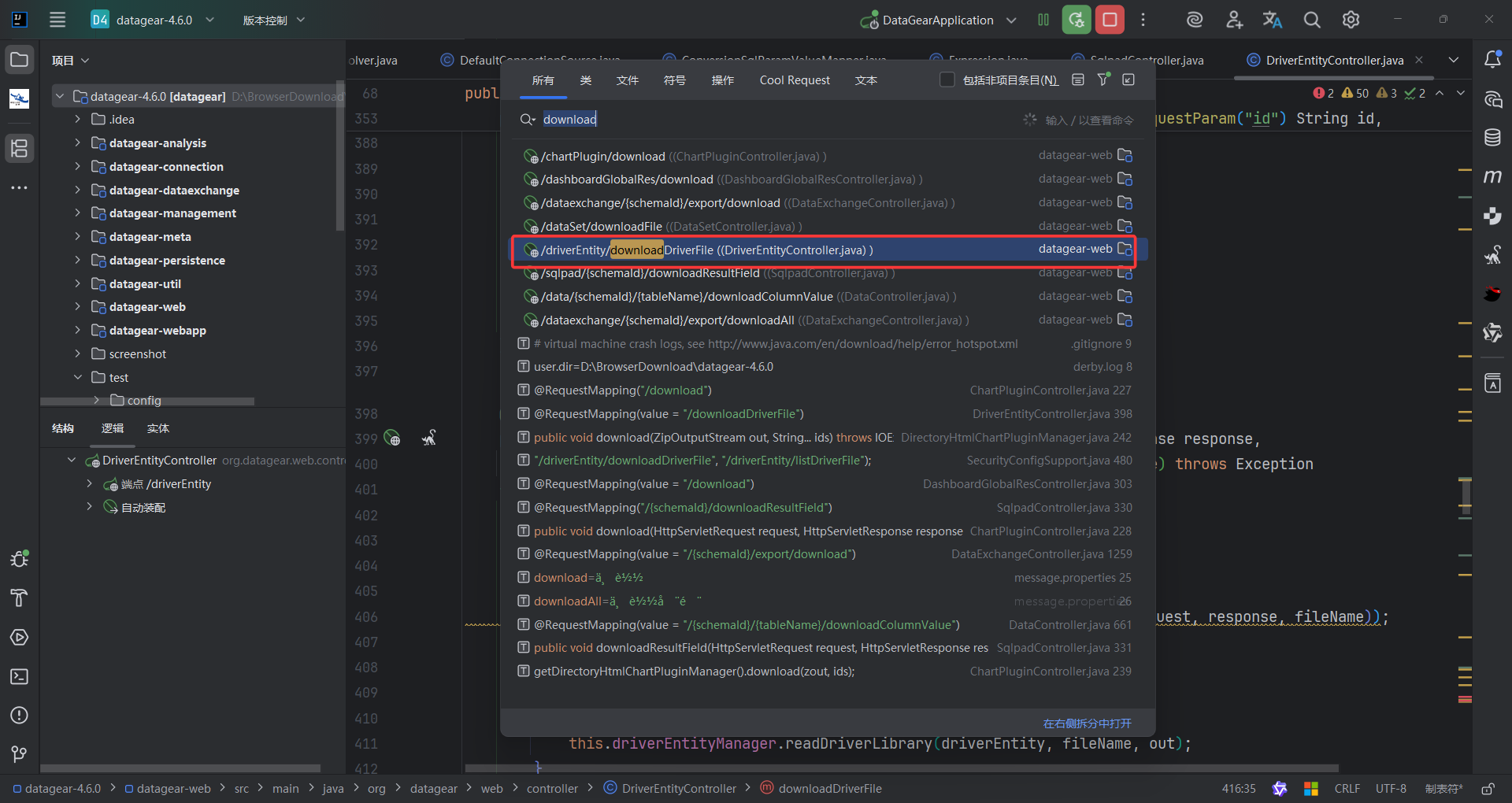Open the Build hammer tool window
The height and width of the screenshot is (803, 1512).
pos(20,598)
